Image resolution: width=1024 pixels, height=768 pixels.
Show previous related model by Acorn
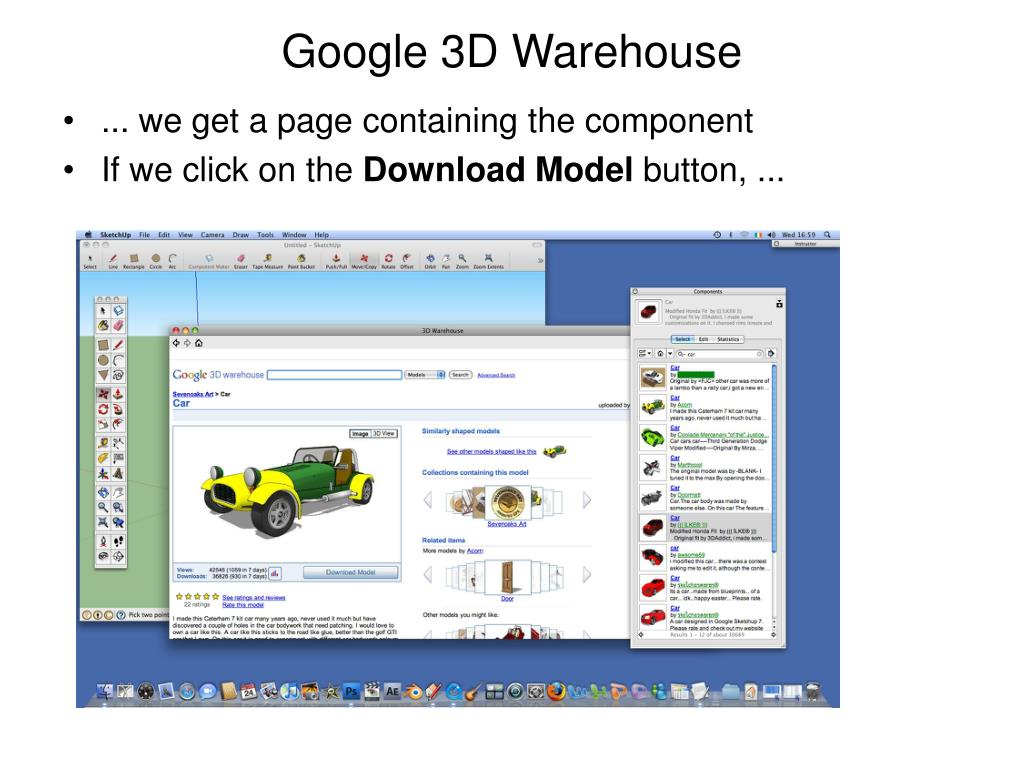coord(428,575)
